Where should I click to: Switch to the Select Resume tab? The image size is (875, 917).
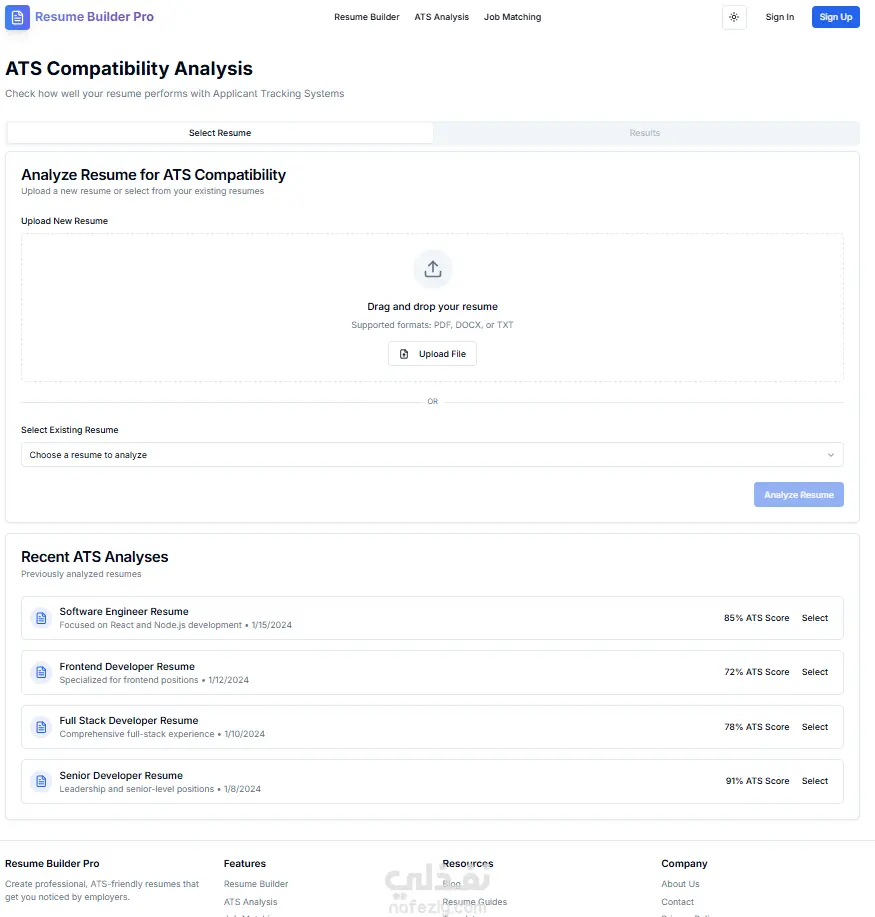(x=220, y=133)
